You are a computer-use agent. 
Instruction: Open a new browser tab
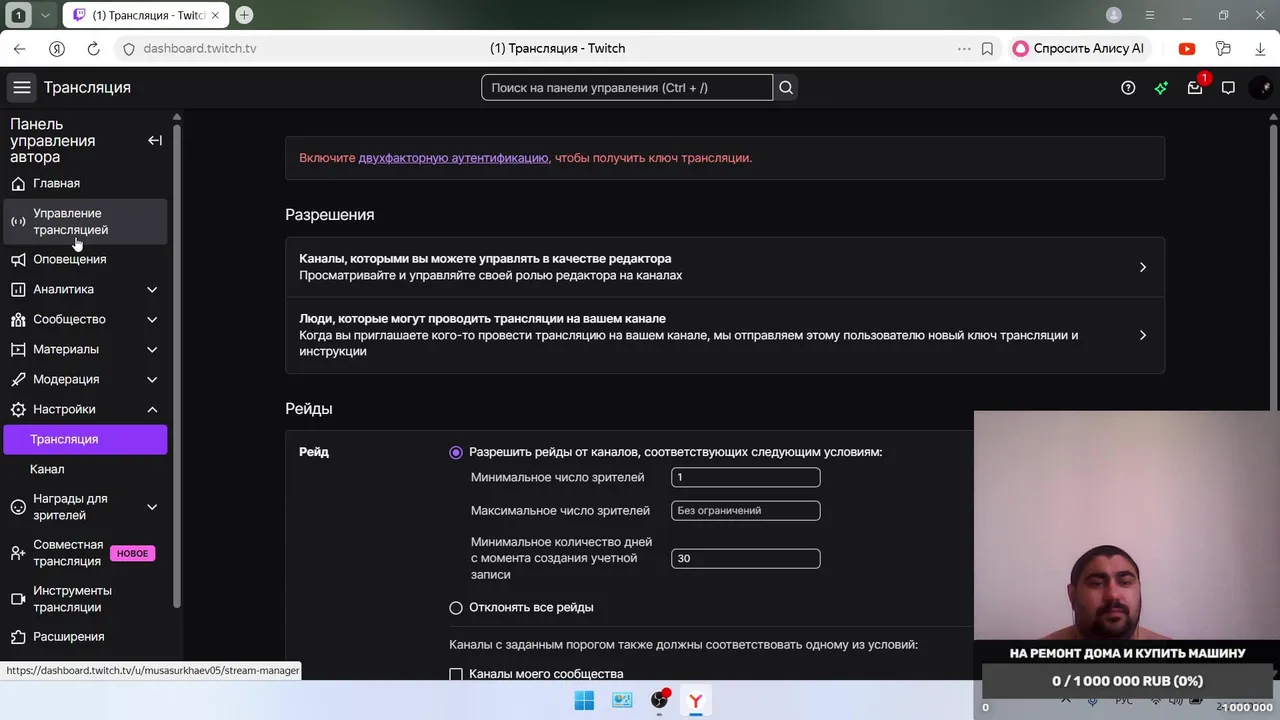tap(244, 15)
